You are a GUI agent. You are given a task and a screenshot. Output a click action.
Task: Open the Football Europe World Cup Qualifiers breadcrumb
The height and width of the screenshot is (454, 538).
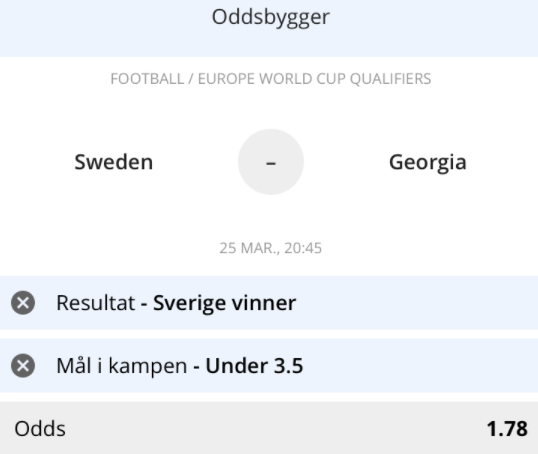(271, 79)
